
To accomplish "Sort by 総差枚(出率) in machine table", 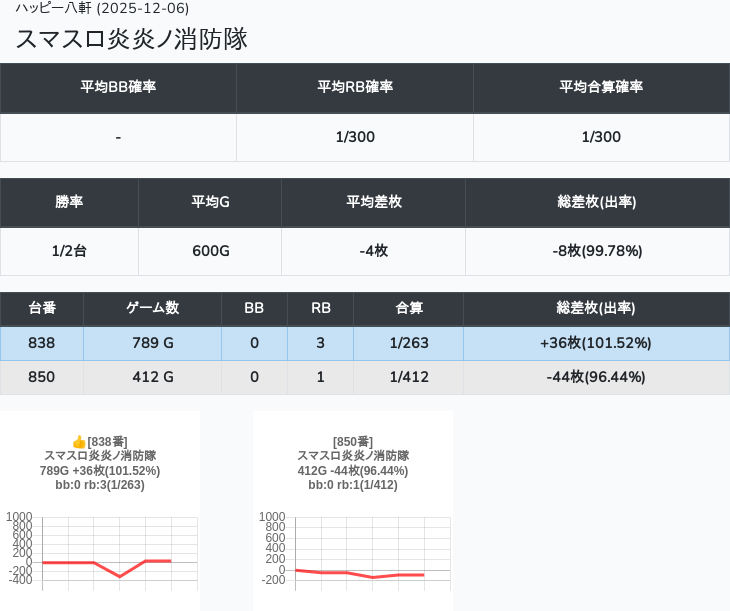I will (596, 309).
